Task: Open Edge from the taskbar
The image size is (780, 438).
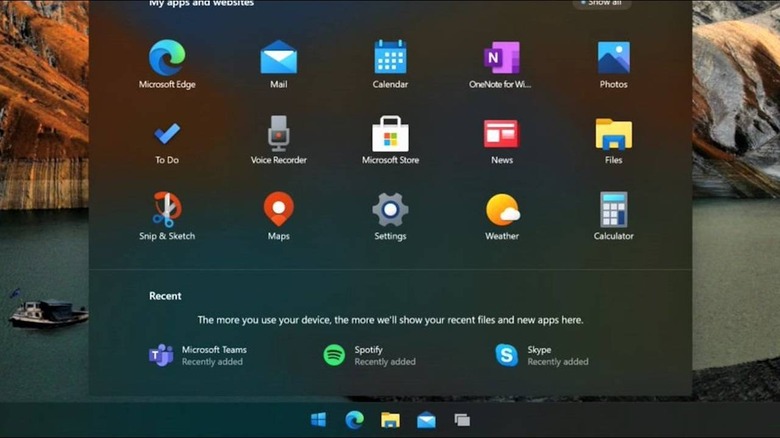Action: [x=354, y=420]
